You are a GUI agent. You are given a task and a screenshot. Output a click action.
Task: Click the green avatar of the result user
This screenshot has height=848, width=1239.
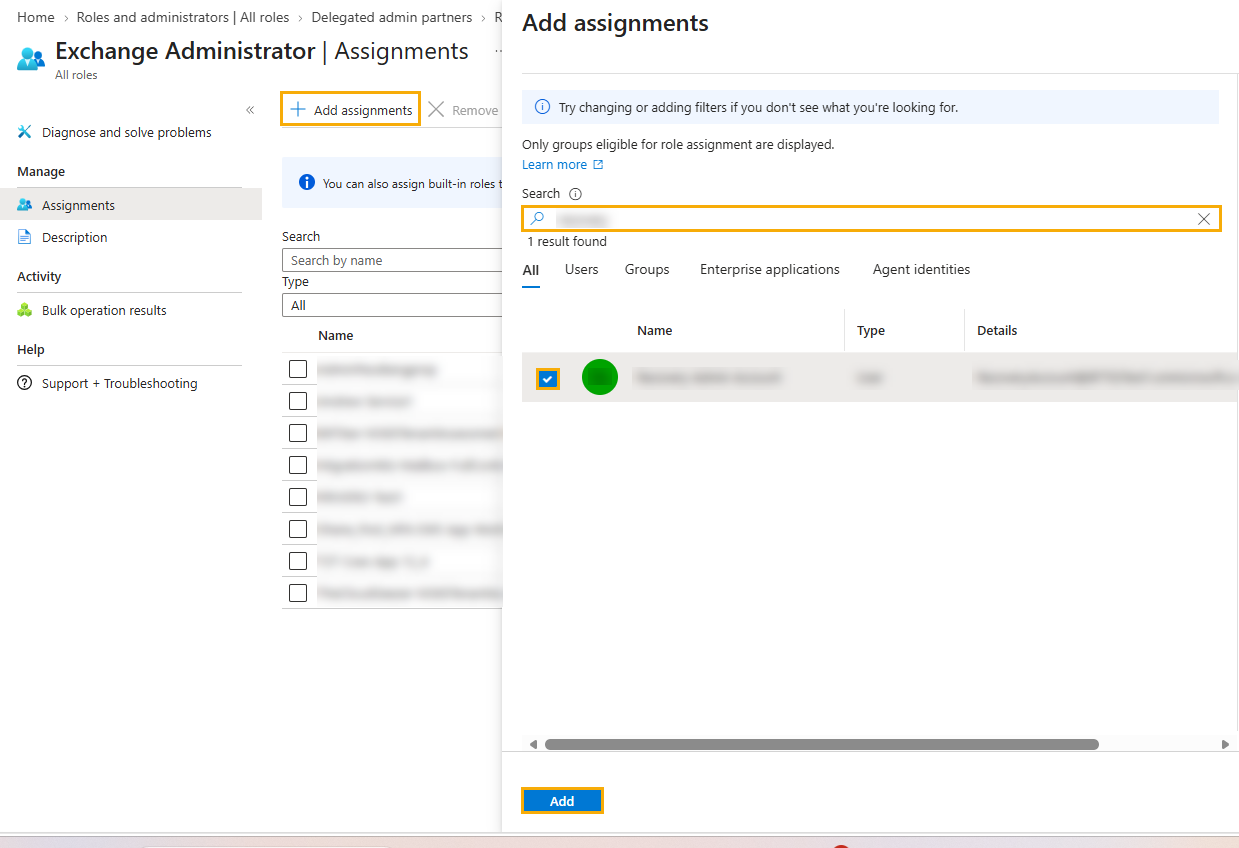[600, 377]
